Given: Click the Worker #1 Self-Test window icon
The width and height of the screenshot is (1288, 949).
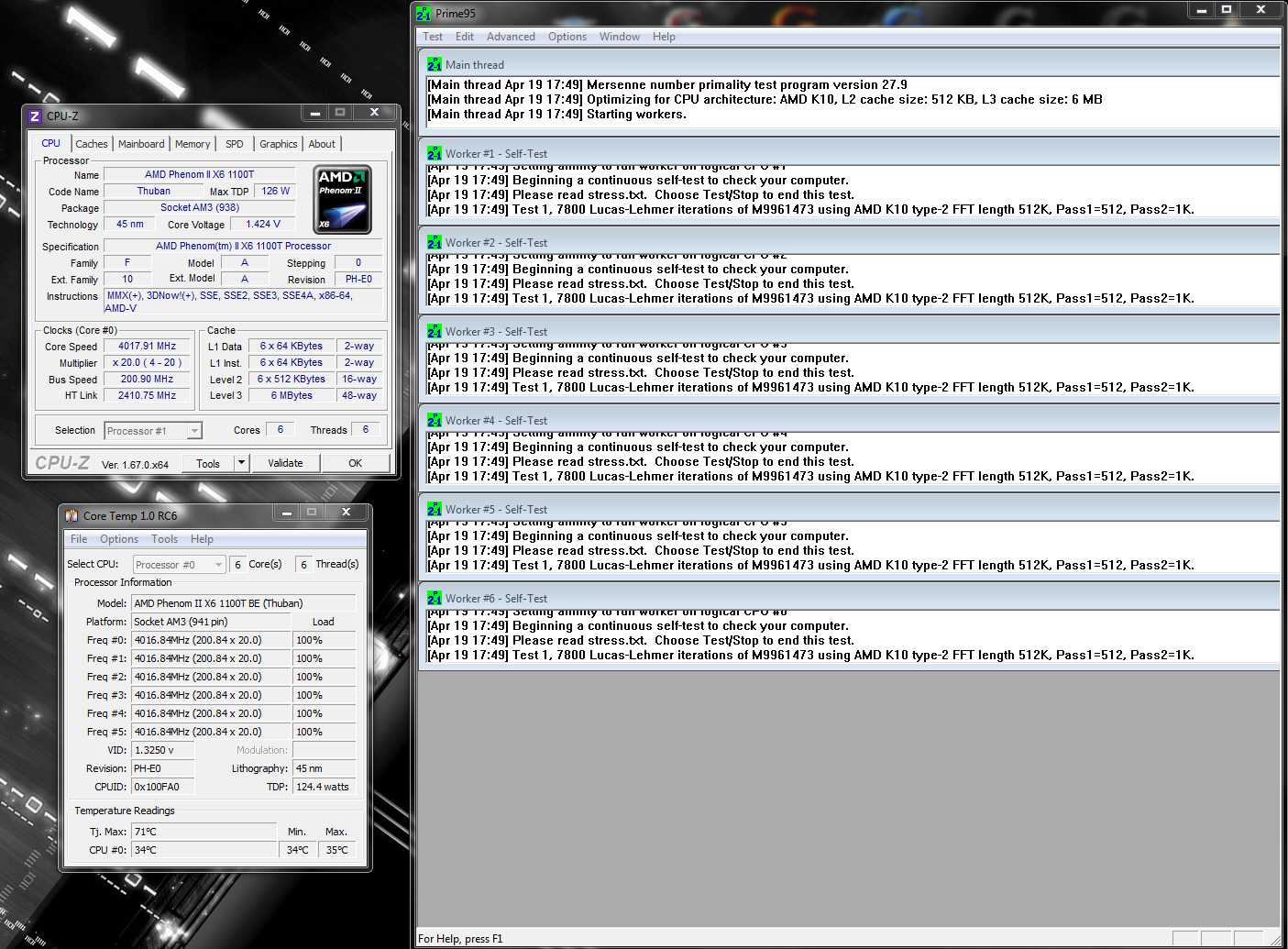Looking at the screenshot, I should point(435,154).
